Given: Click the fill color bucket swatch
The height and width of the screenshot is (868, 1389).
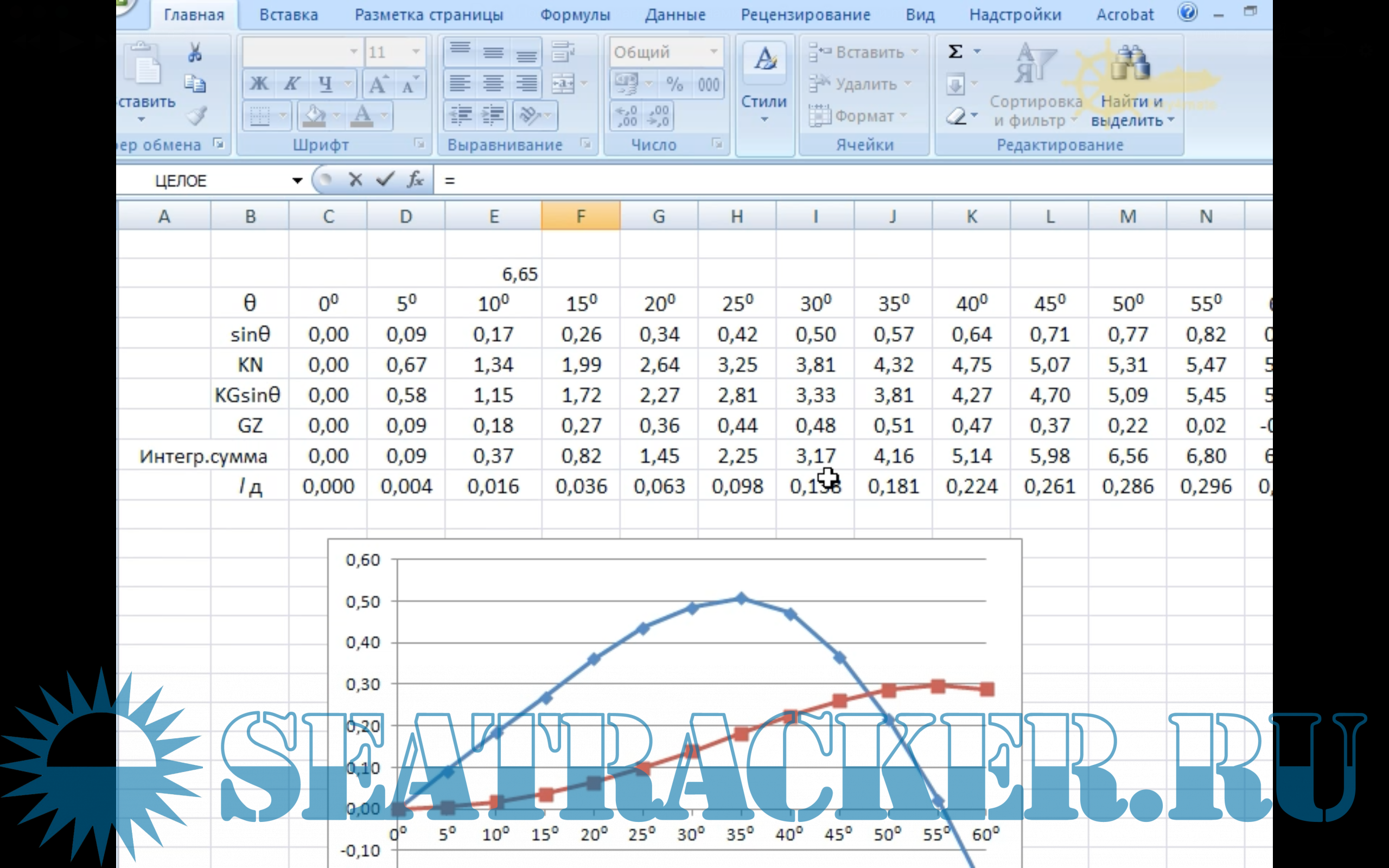Looking at the screenshot, I should (314, 116).
